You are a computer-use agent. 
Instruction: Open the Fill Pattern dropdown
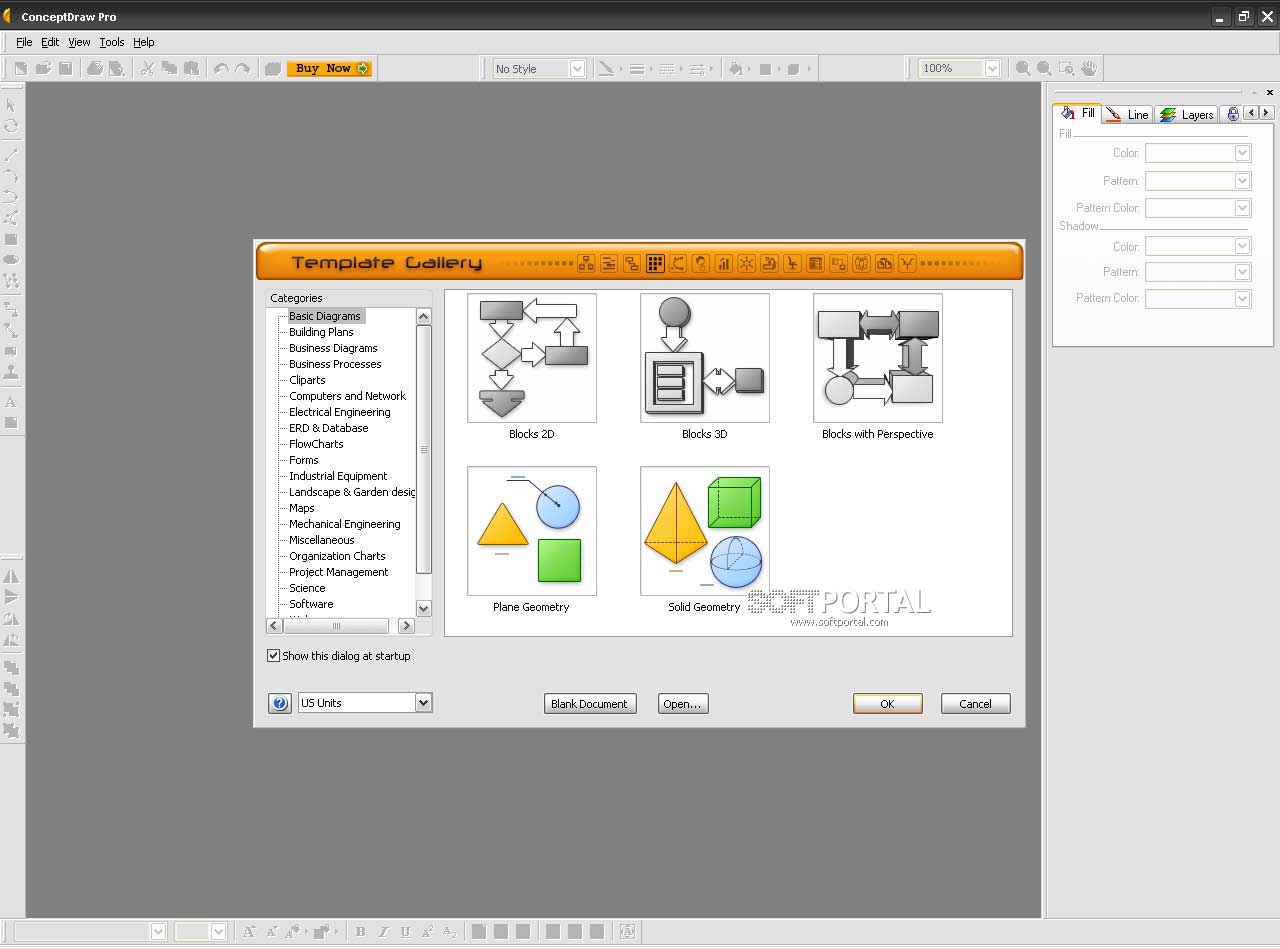coord(1242,181)
